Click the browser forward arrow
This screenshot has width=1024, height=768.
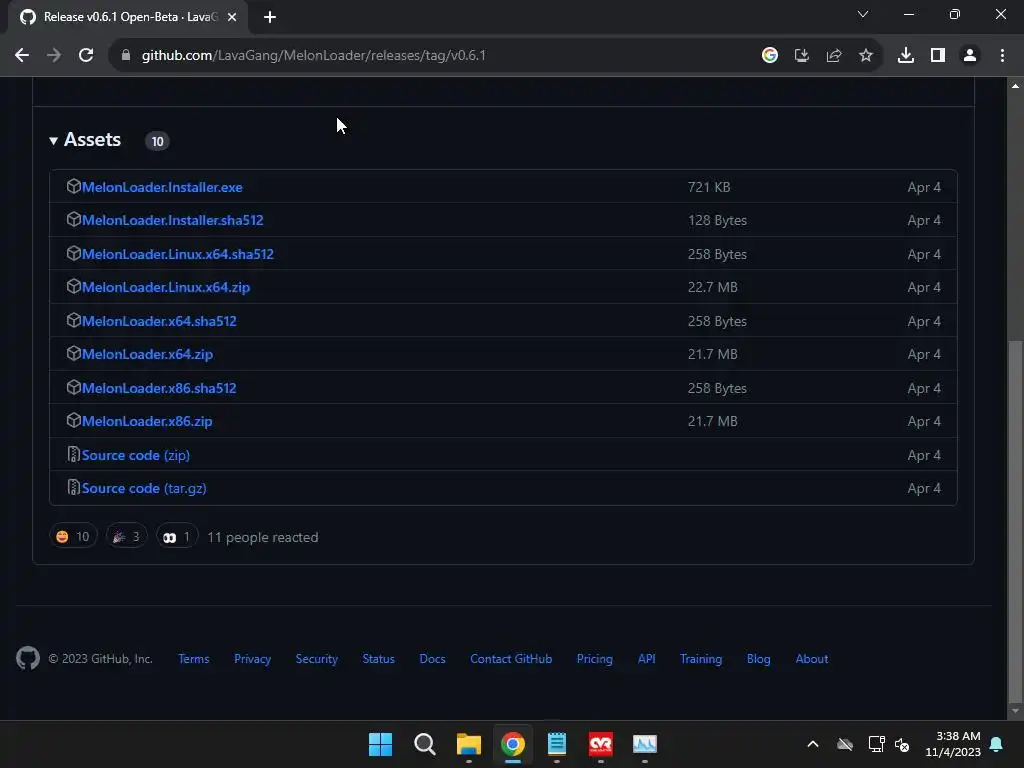click(x=54, y=55)
